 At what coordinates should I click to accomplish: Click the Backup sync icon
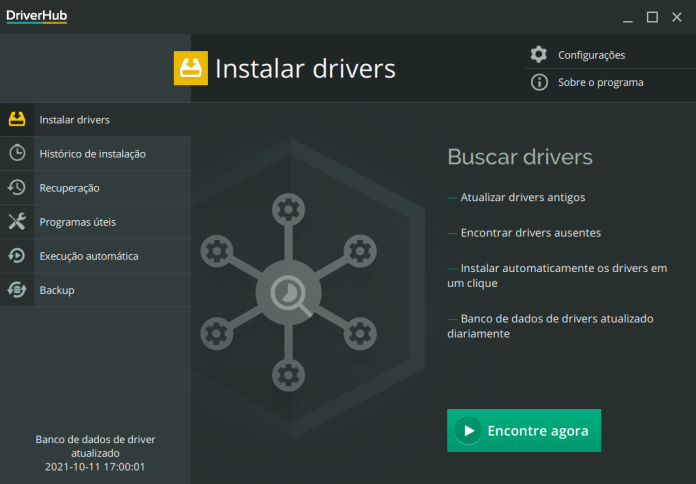coord(17,290)
